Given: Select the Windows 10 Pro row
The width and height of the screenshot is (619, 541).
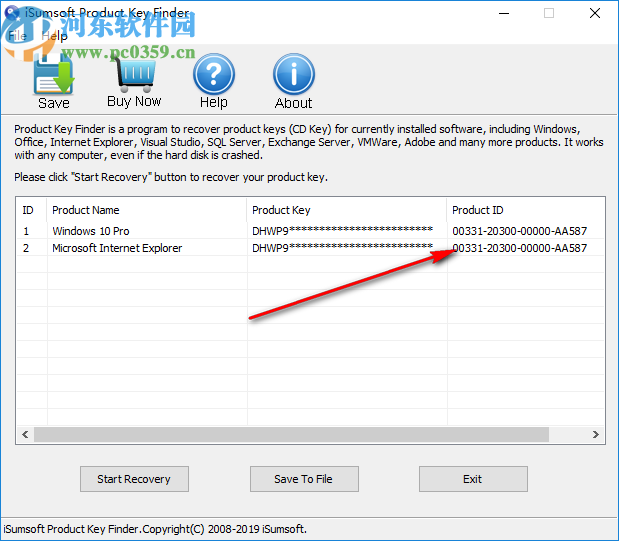Looking at the screenshot, I should pyautogui.click(x=310, y=231).
